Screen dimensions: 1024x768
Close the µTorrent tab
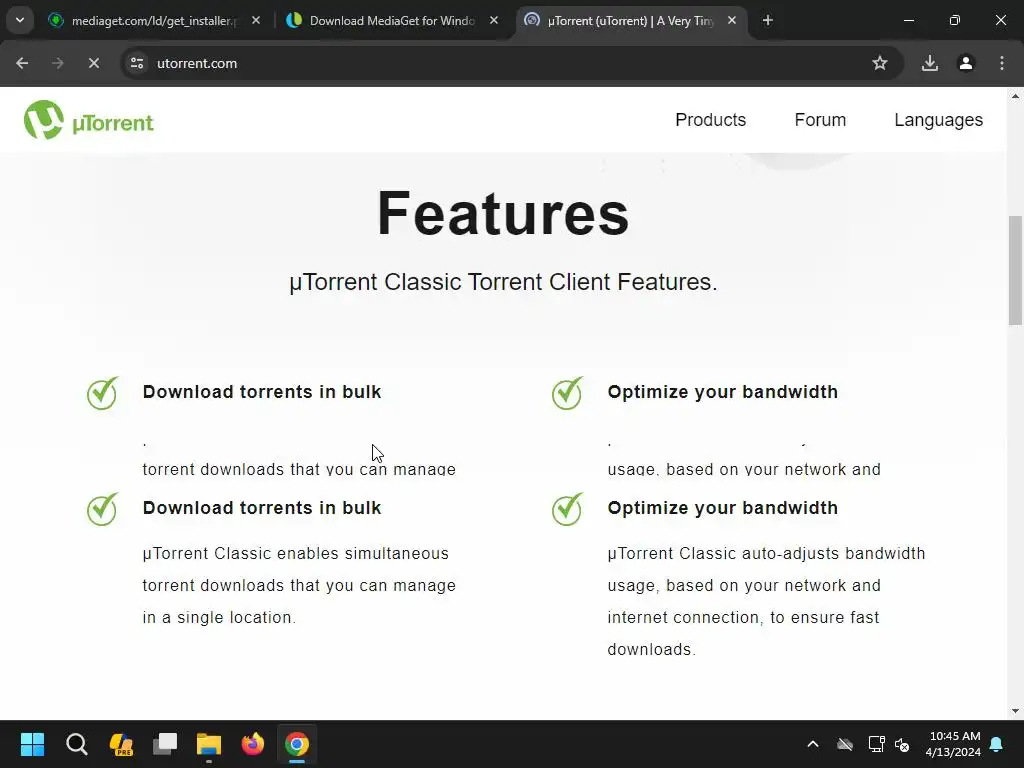click(x=732, y=21)
